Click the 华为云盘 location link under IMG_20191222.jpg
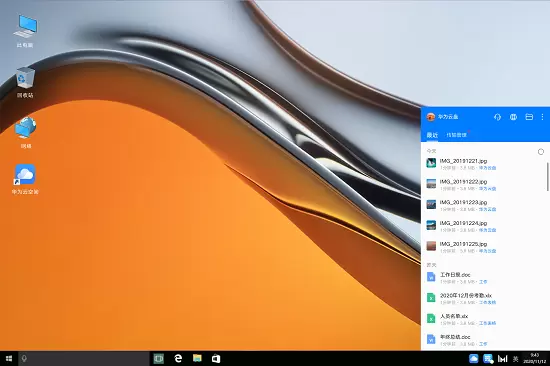The height and width of the screenshot is (366, 550). (x=488, y=189)
